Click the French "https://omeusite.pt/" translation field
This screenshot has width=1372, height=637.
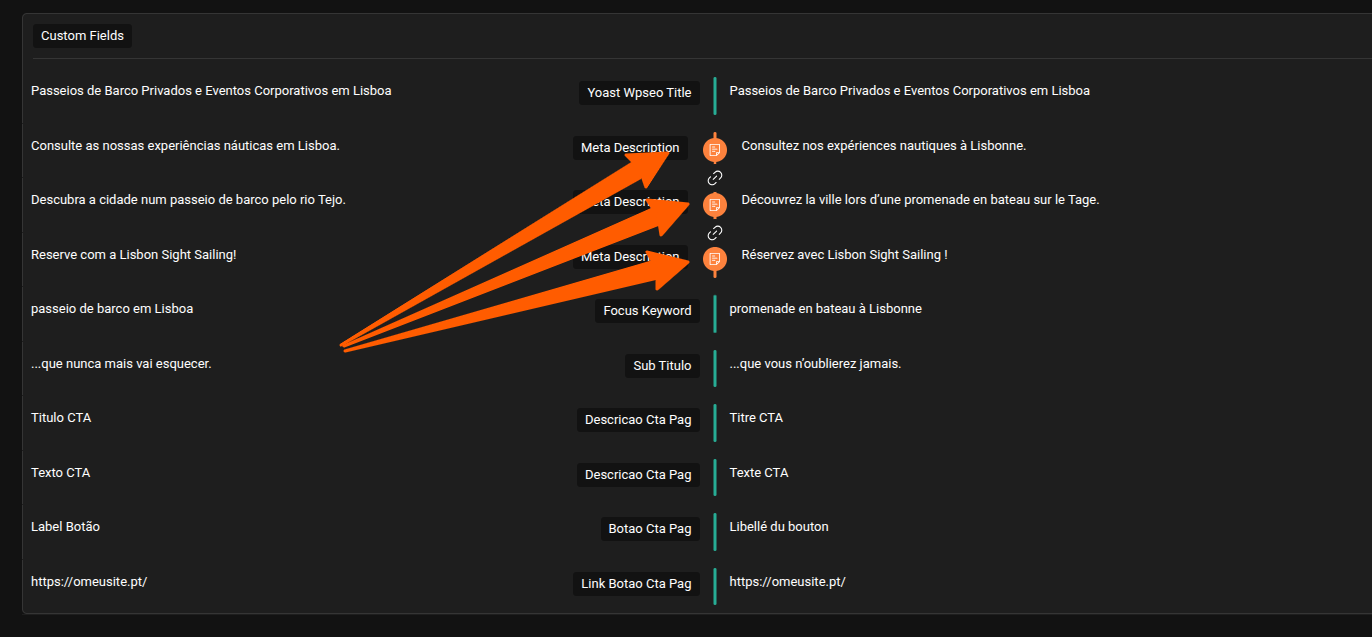[787, 582]
